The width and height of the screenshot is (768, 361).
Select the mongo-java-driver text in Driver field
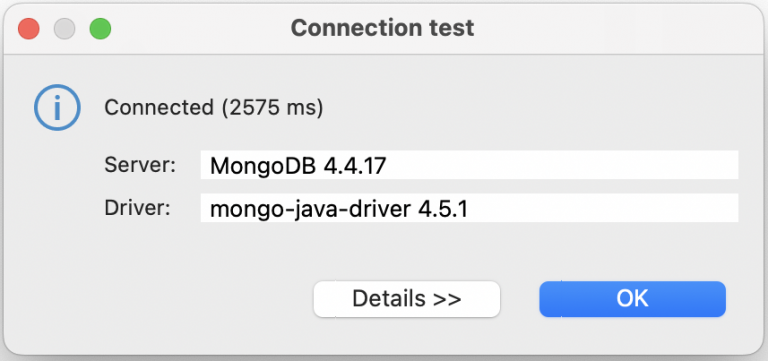click(x=311, y=210)
